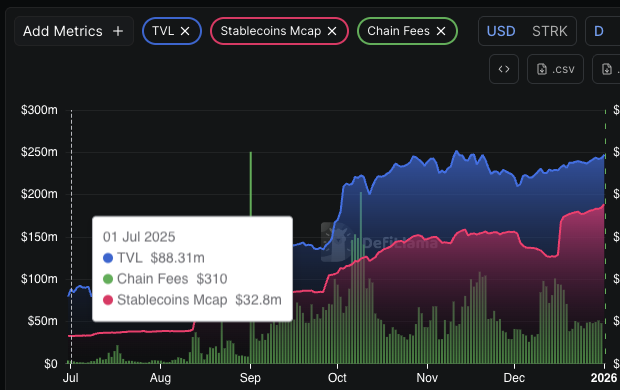620x390 pixels.
Task: Click the $100m y-axis label
Action: pos(39,279)
